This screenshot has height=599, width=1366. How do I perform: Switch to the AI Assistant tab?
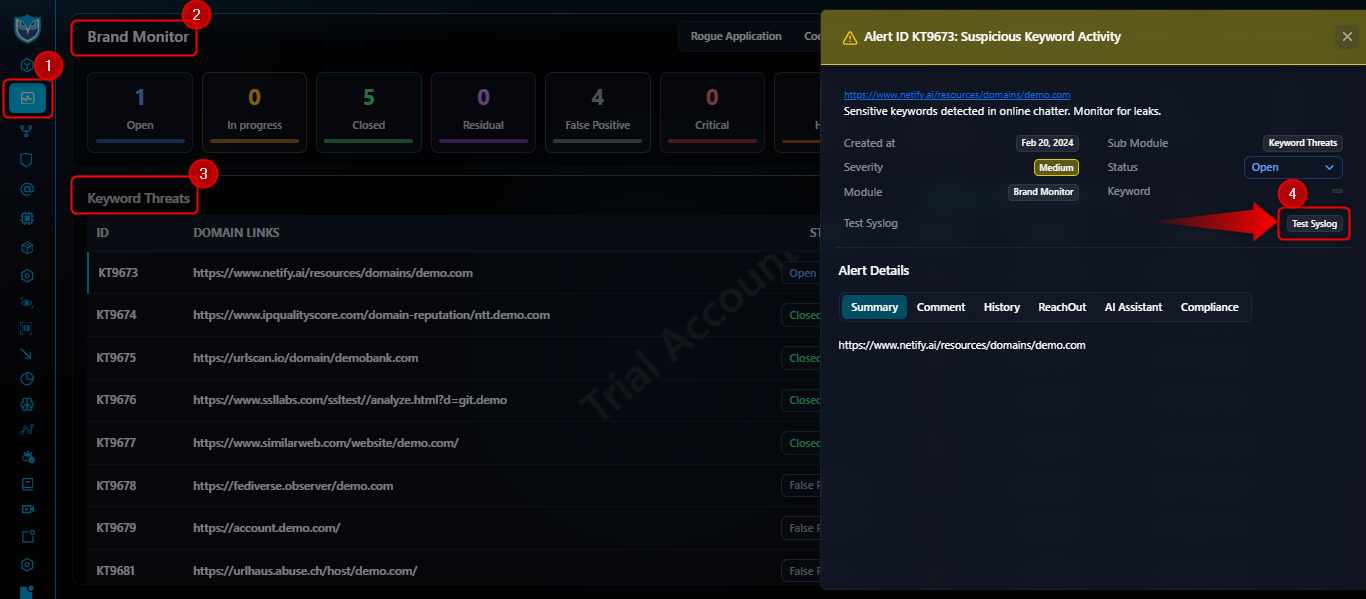click(x=1133, y=307)
